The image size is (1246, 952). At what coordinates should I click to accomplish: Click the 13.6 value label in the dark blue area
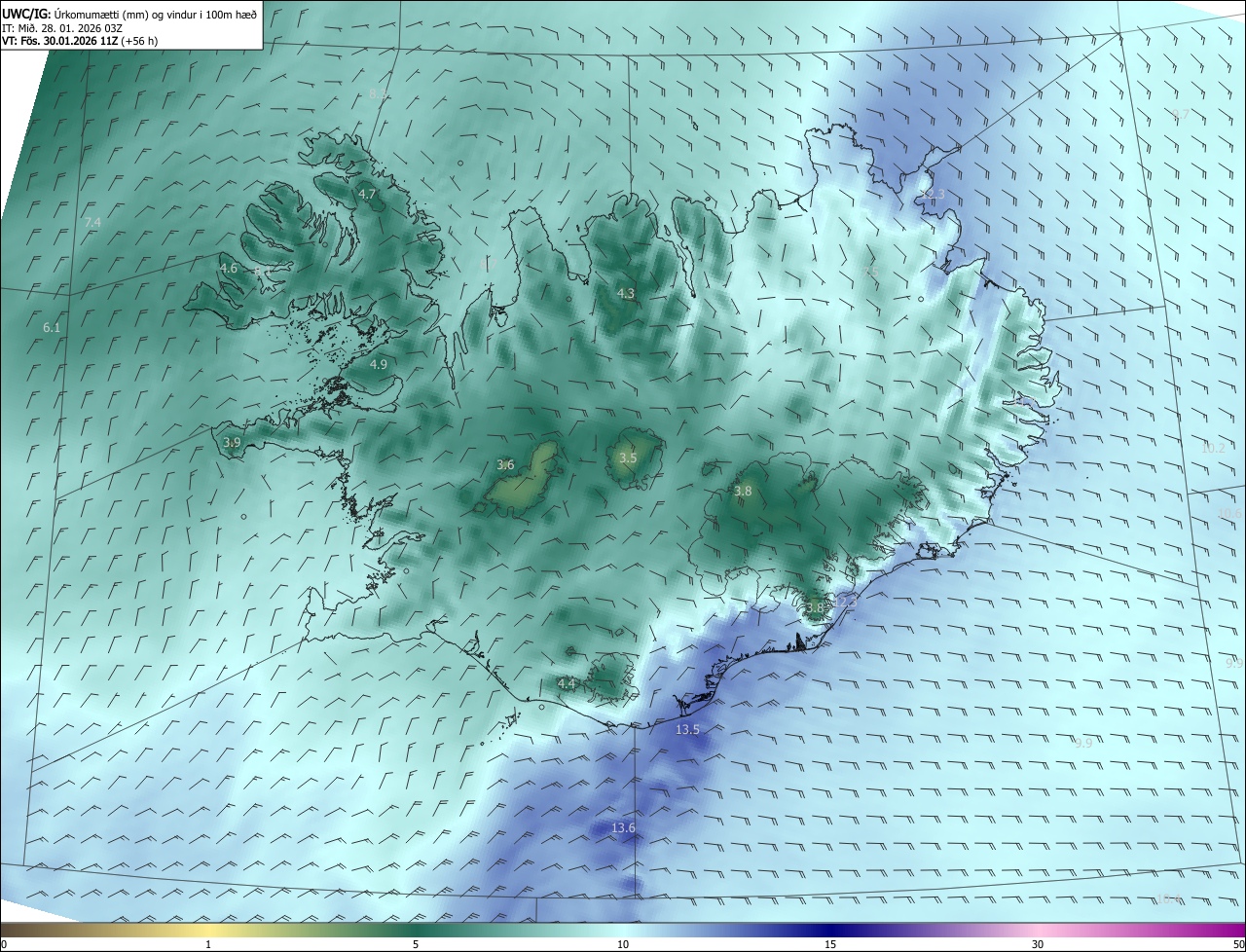pyautogui.click(x=623, y=827)
